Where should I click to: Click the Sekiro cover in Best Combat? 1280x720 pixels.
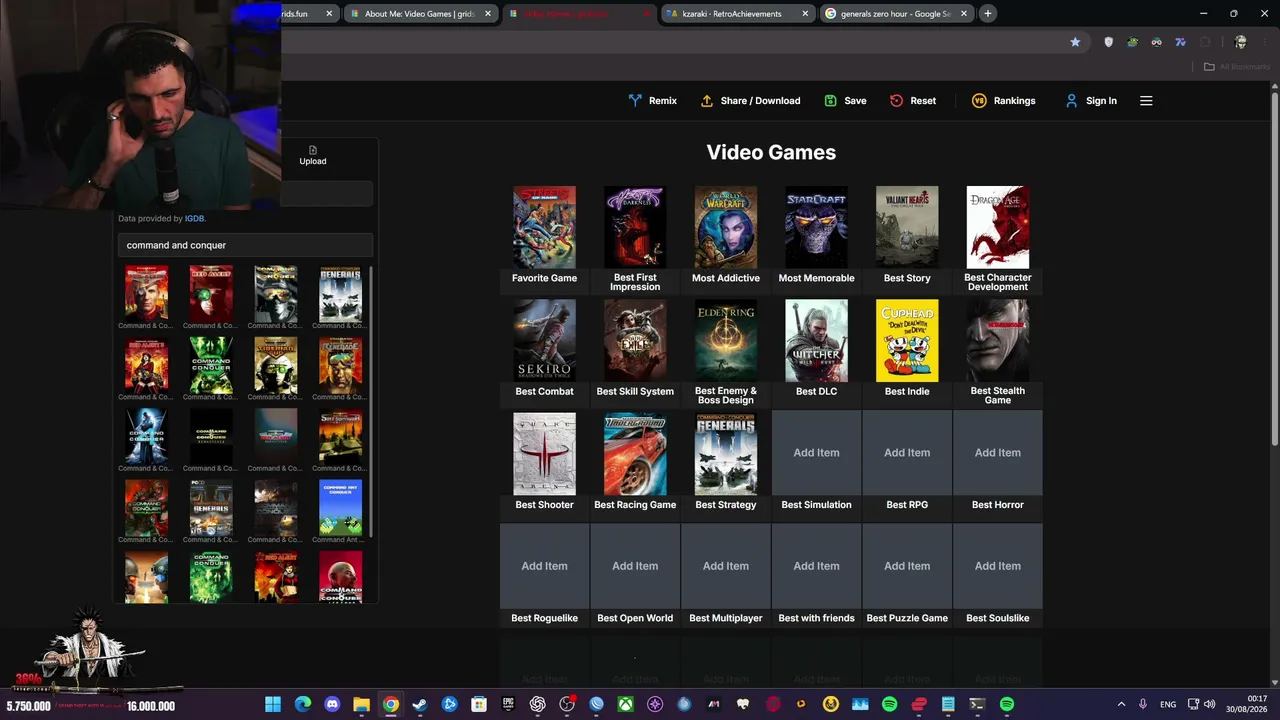point(544,340)
